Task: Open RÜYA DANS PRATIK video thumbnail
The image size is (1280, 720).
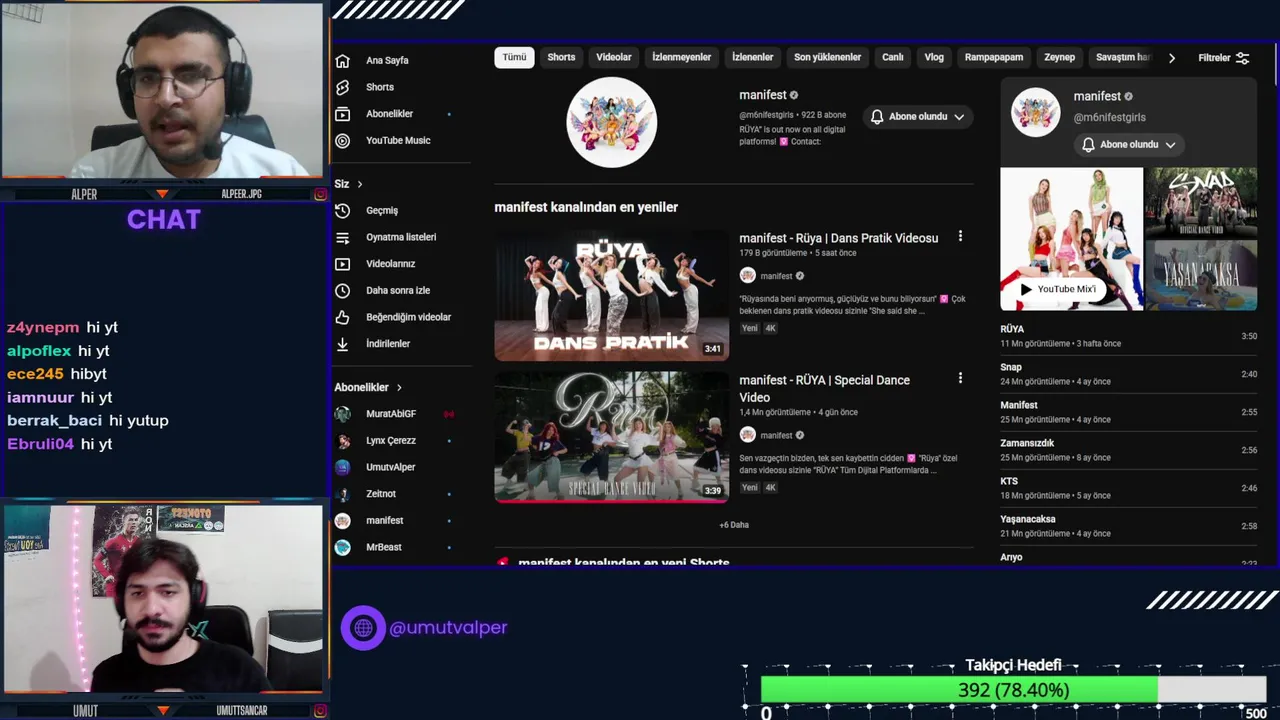Action: pyautogui.click(x=611, y=295)
